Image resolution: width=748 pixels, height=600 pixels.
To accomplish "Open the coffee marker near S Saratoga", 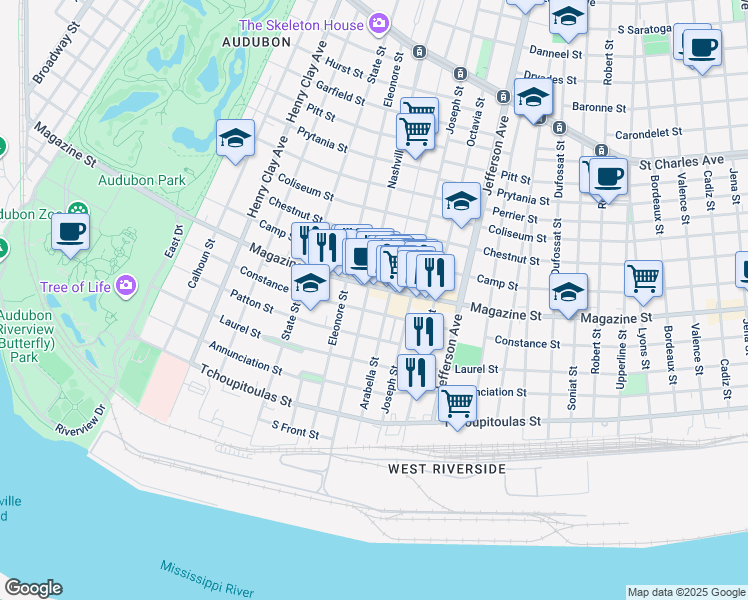I will 701,47.
